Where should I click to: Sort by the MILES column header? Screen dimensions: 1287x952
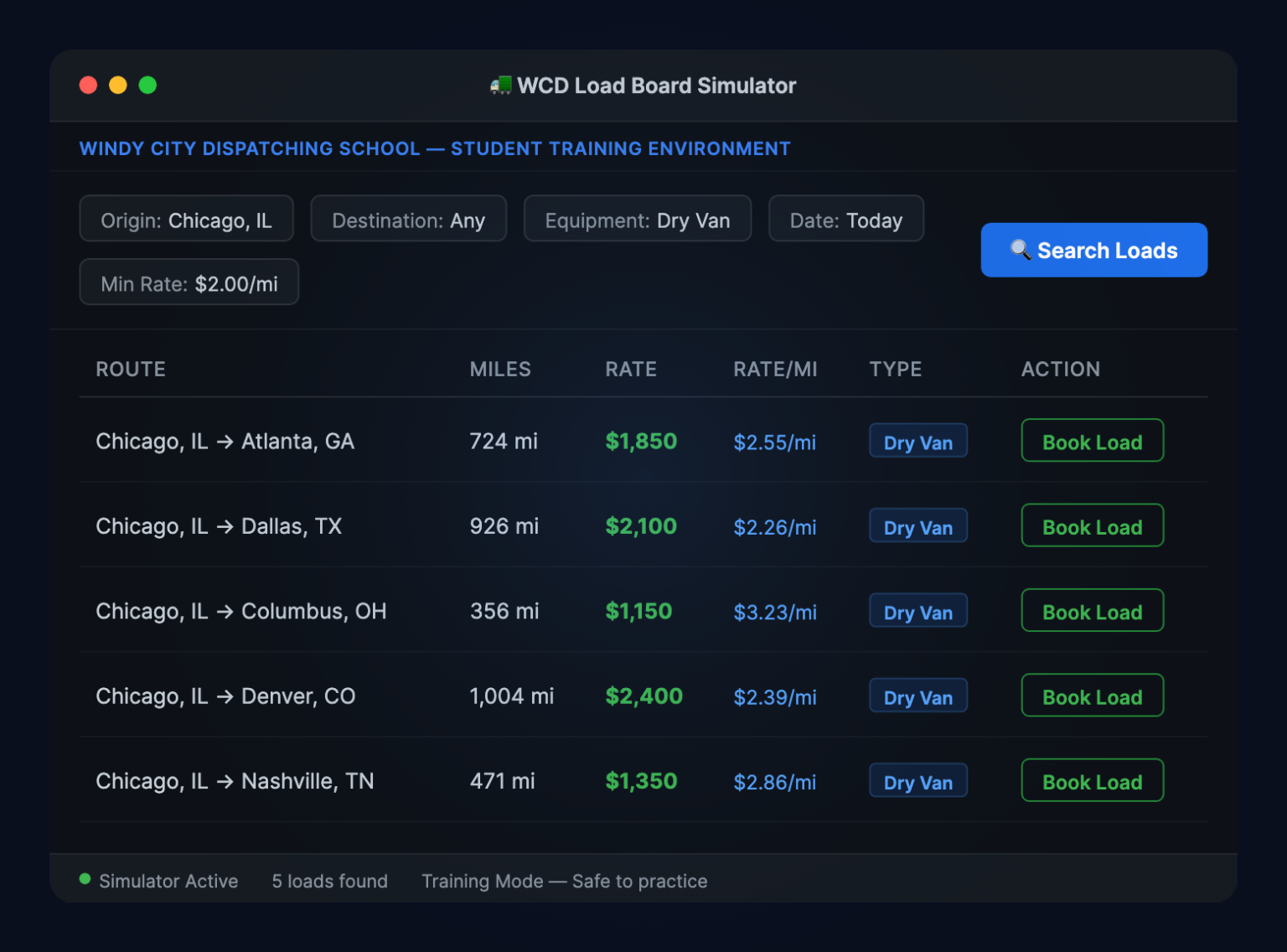[x=499, y=370]
